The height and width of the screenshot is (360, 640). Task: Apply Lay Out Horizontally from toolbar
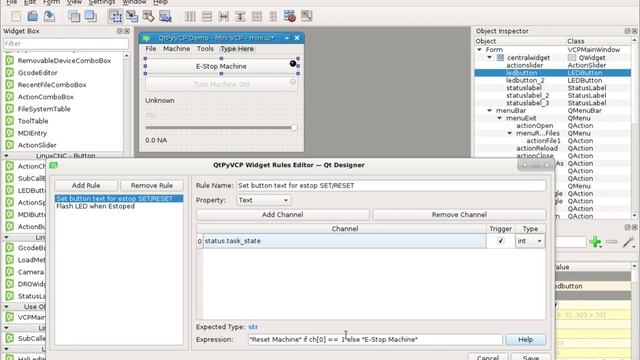click(190, 16)
